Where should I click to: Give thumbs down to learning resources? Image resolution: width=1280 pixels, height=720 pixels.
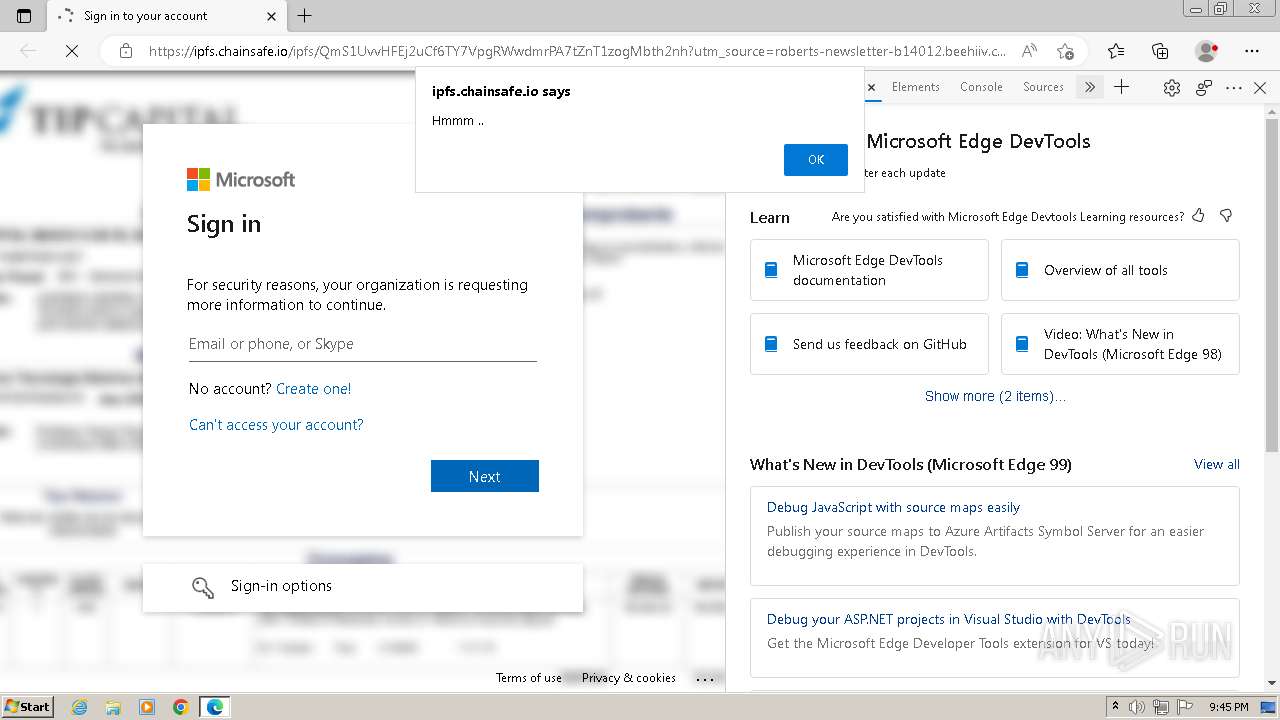point(1226,216)
